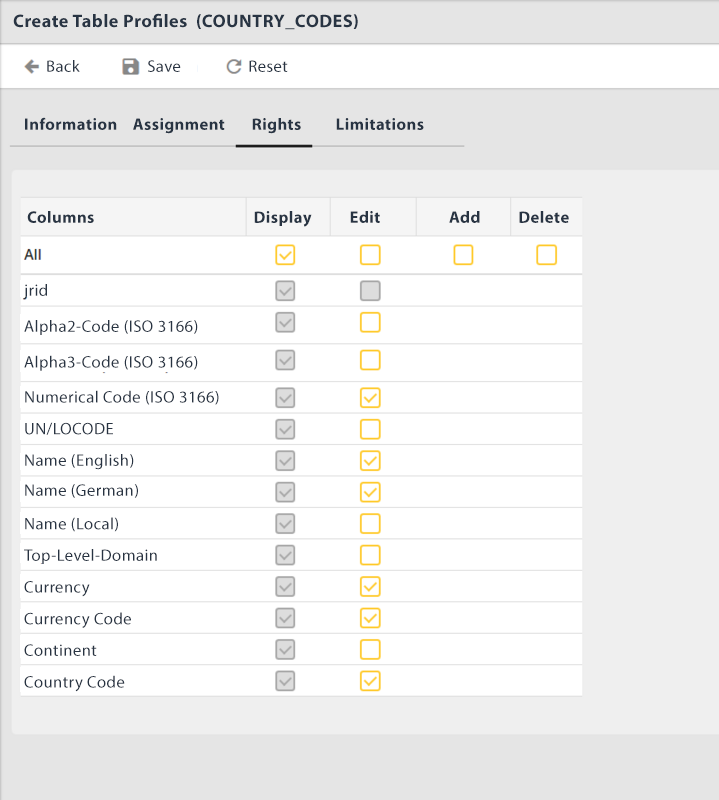Click the Back arrow icon
Viewport: 719px width, 800px height.
32,66
